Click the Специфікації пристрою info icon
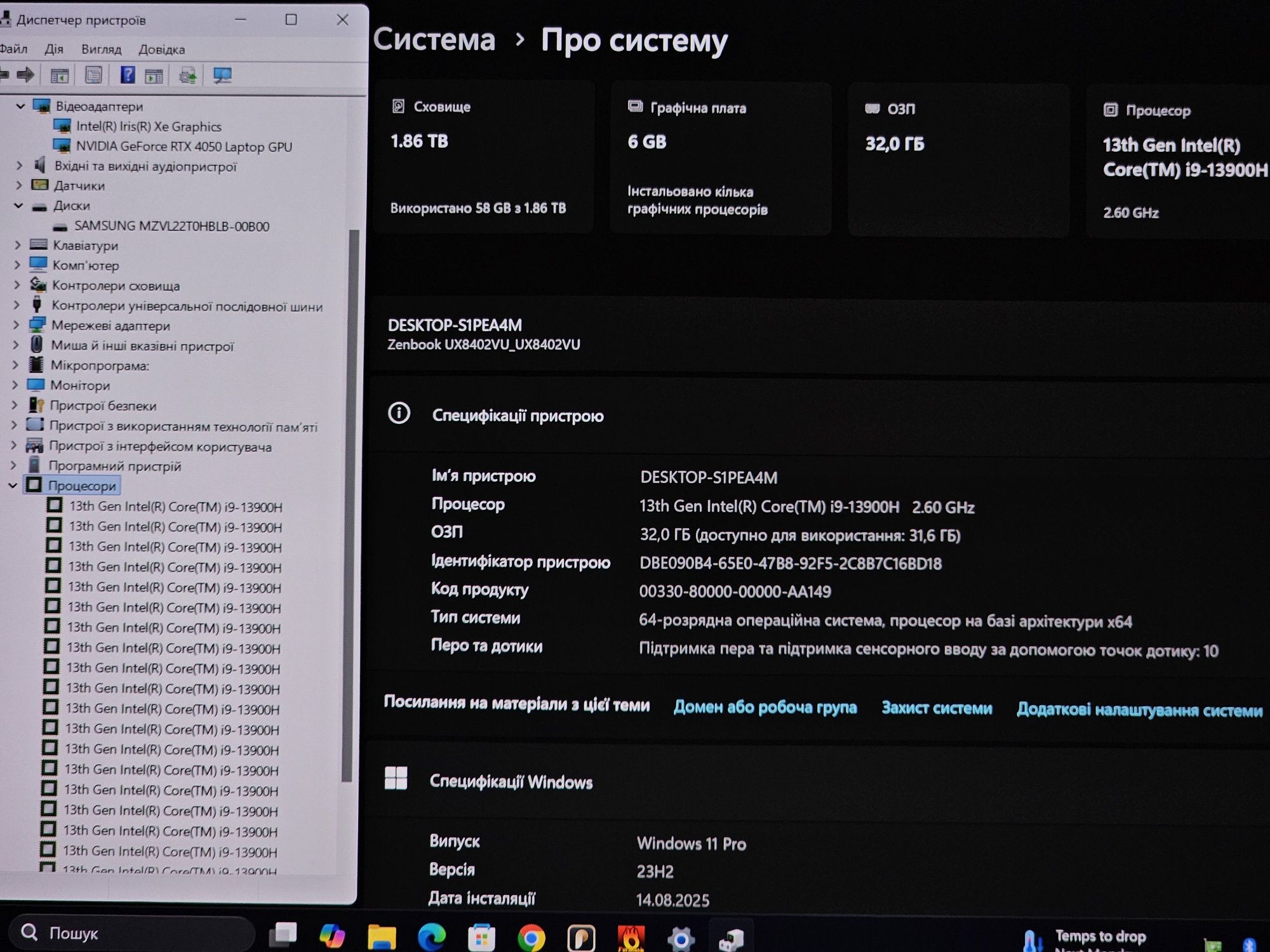The image size is (1270, 952). [399, 414]
